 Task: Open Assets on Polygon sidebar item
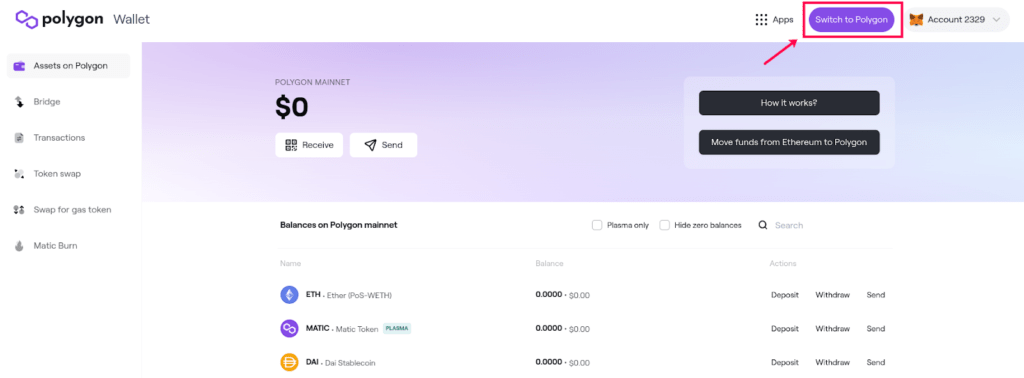69,66
